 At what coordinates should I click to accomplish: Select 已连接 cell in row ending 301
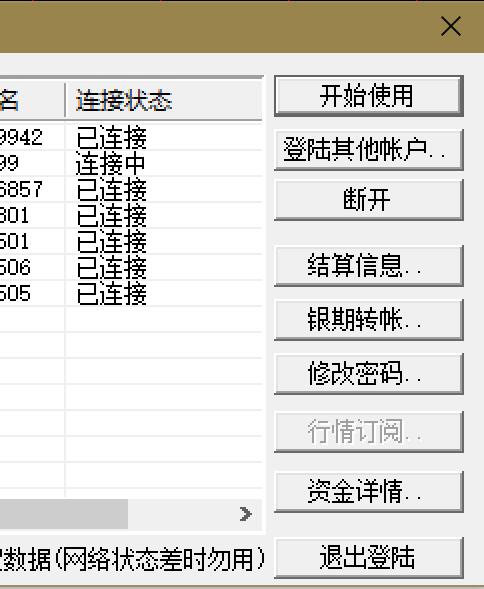pyautogui.click(x=112, y=215)
